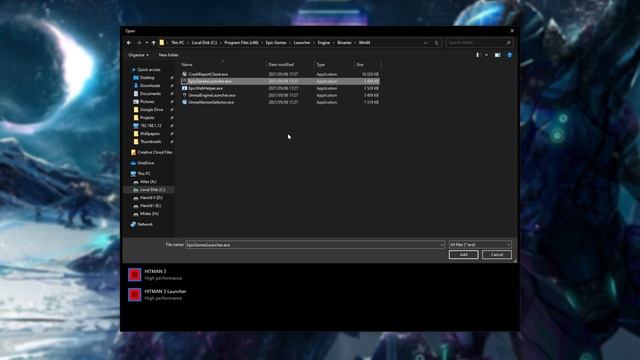Select This PC in sidebar
This screenshot has width=640, height=360.
pyautogui.click(x=144, y=173)
